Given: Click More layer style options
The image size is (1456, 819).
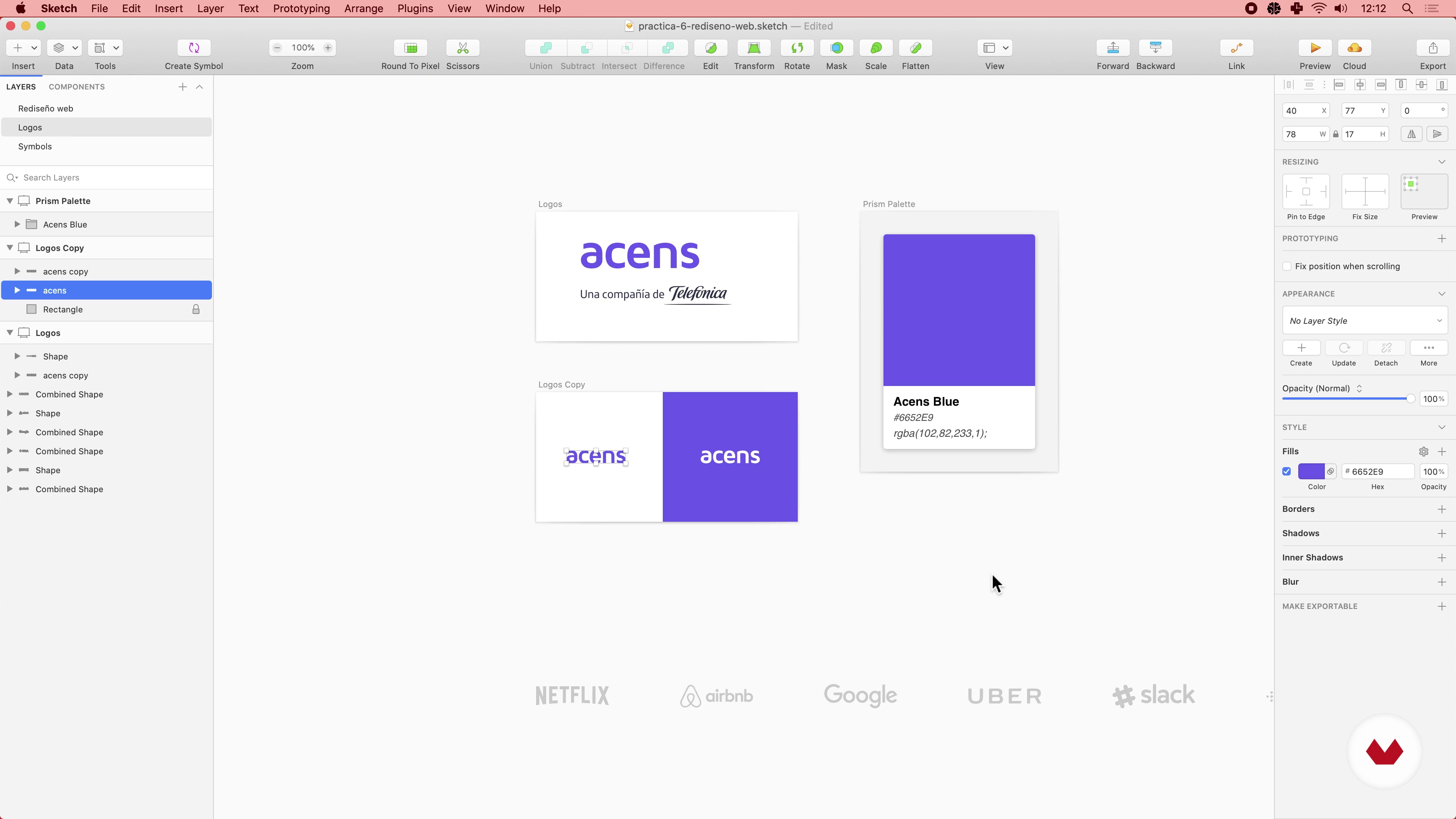Looking at the screenshot, I should (1429, 348).
